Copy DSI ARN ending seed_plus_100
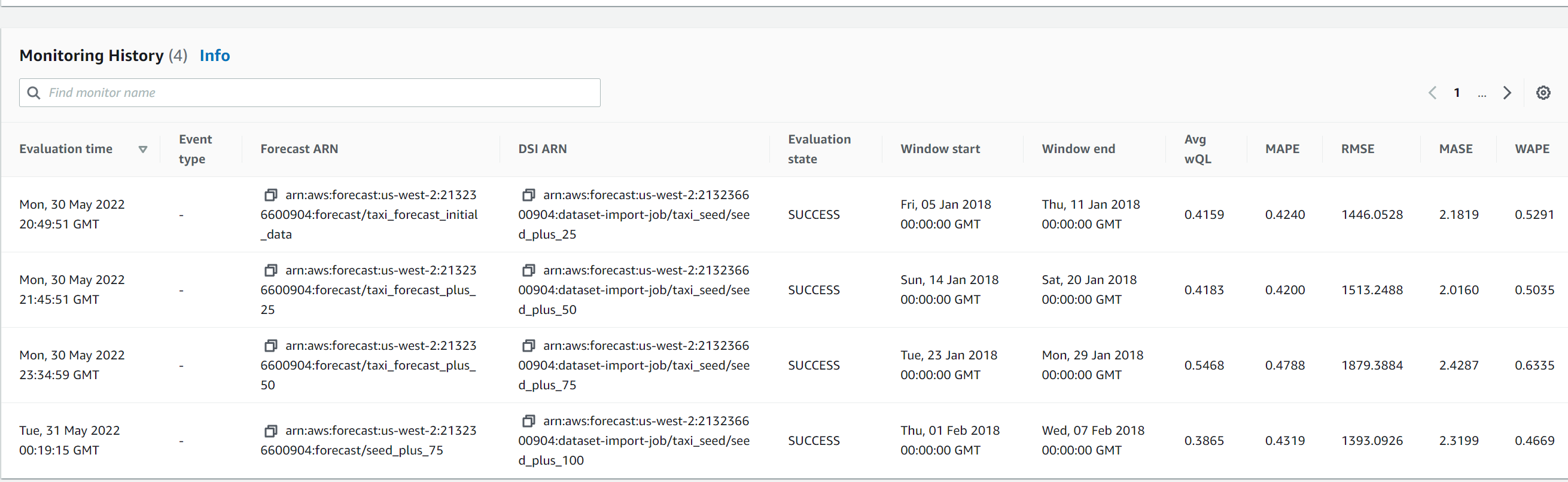The height and width of the screenshot is (482, 1568). pos(529,421)
